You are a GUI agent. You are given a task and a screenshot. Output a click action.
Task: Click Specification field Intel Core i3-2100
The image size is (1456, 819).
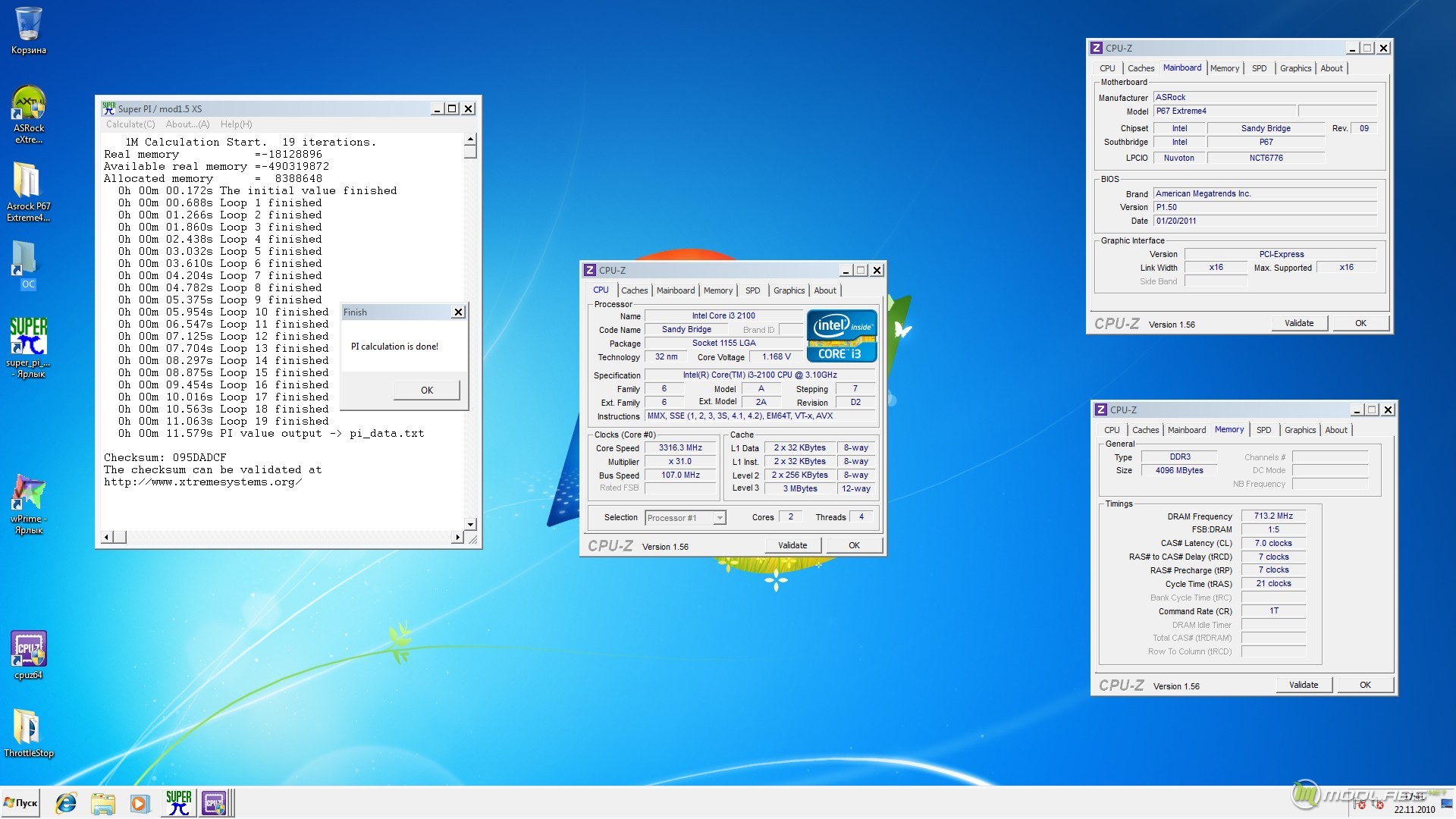tap(760, 375)
